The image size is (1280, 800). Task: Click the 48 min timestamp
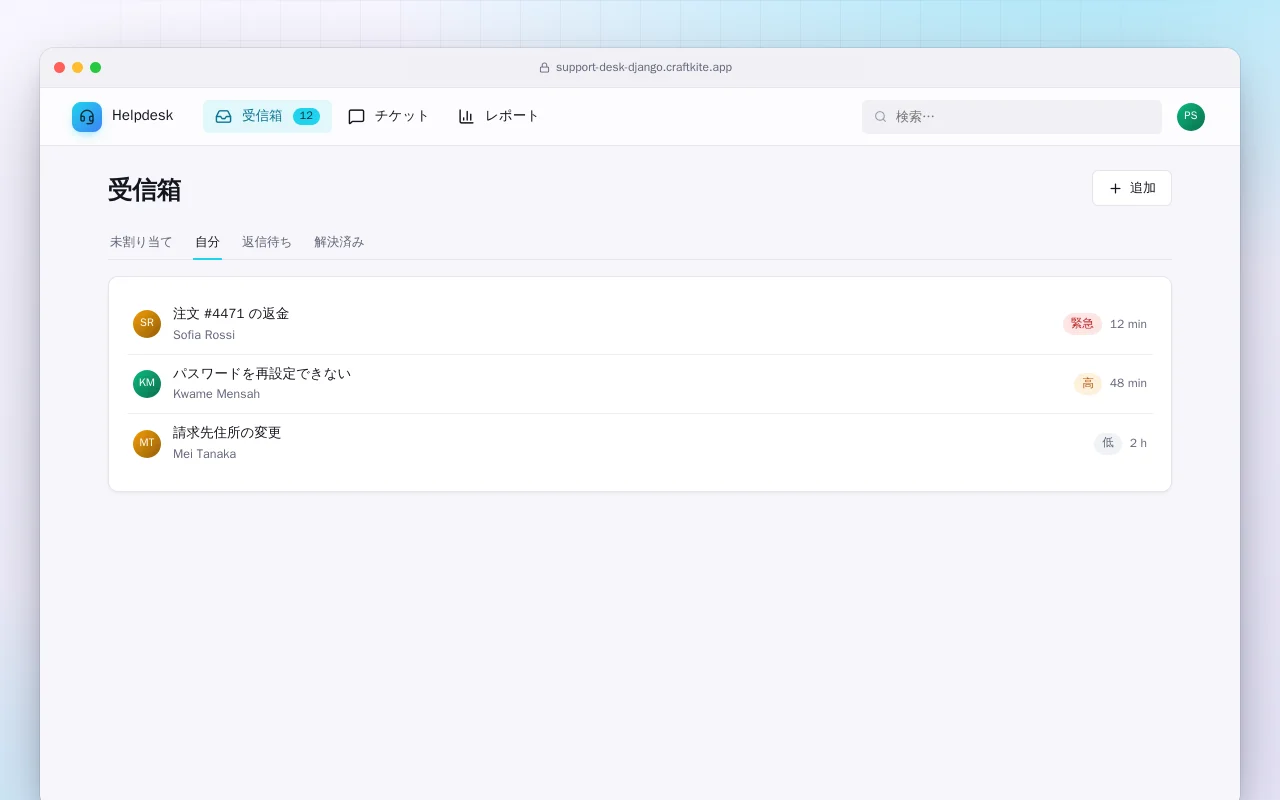1128,384
